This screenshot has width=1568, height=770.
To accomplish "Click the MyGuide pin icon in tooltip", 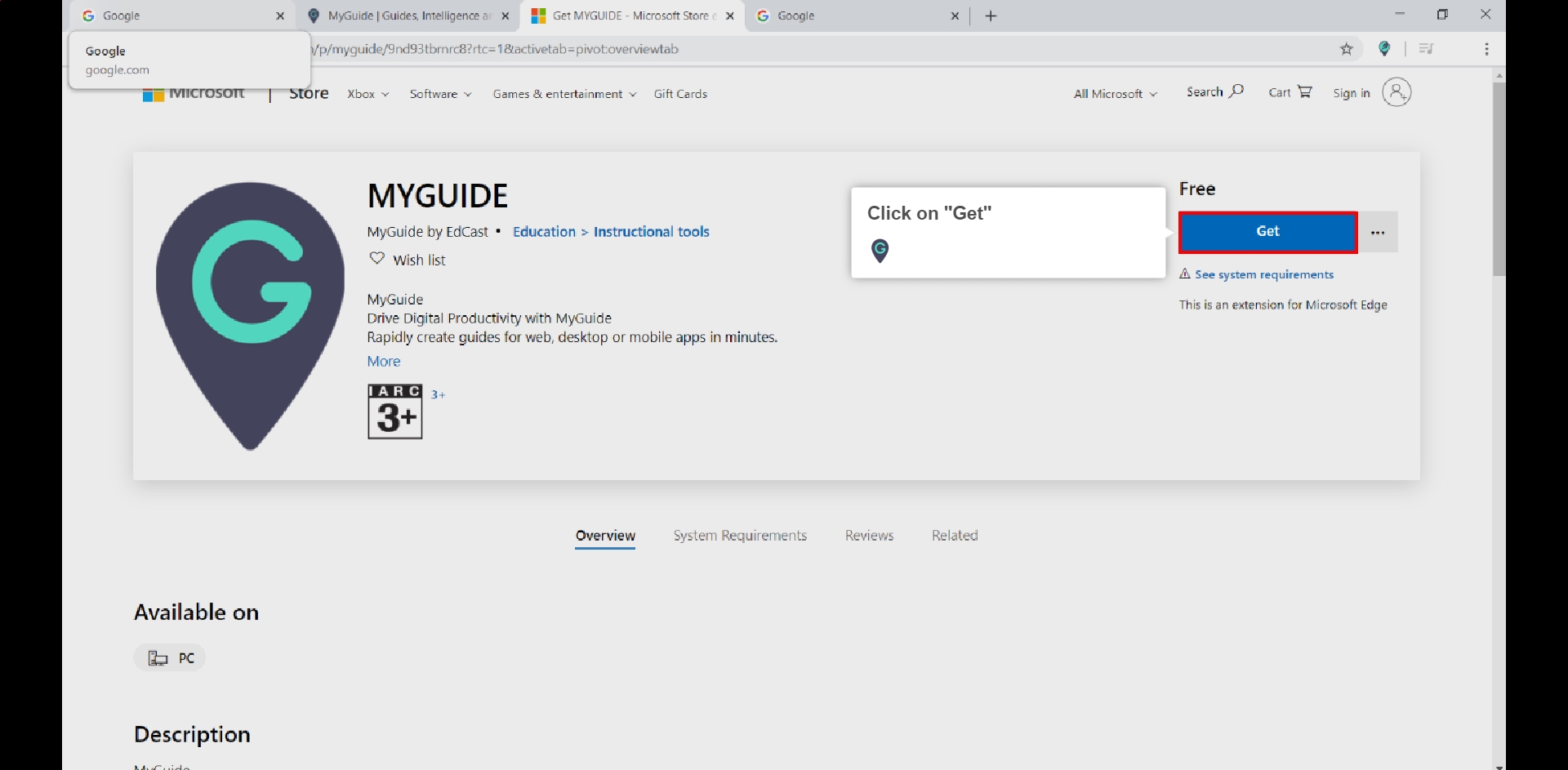I will coord(880,251).
